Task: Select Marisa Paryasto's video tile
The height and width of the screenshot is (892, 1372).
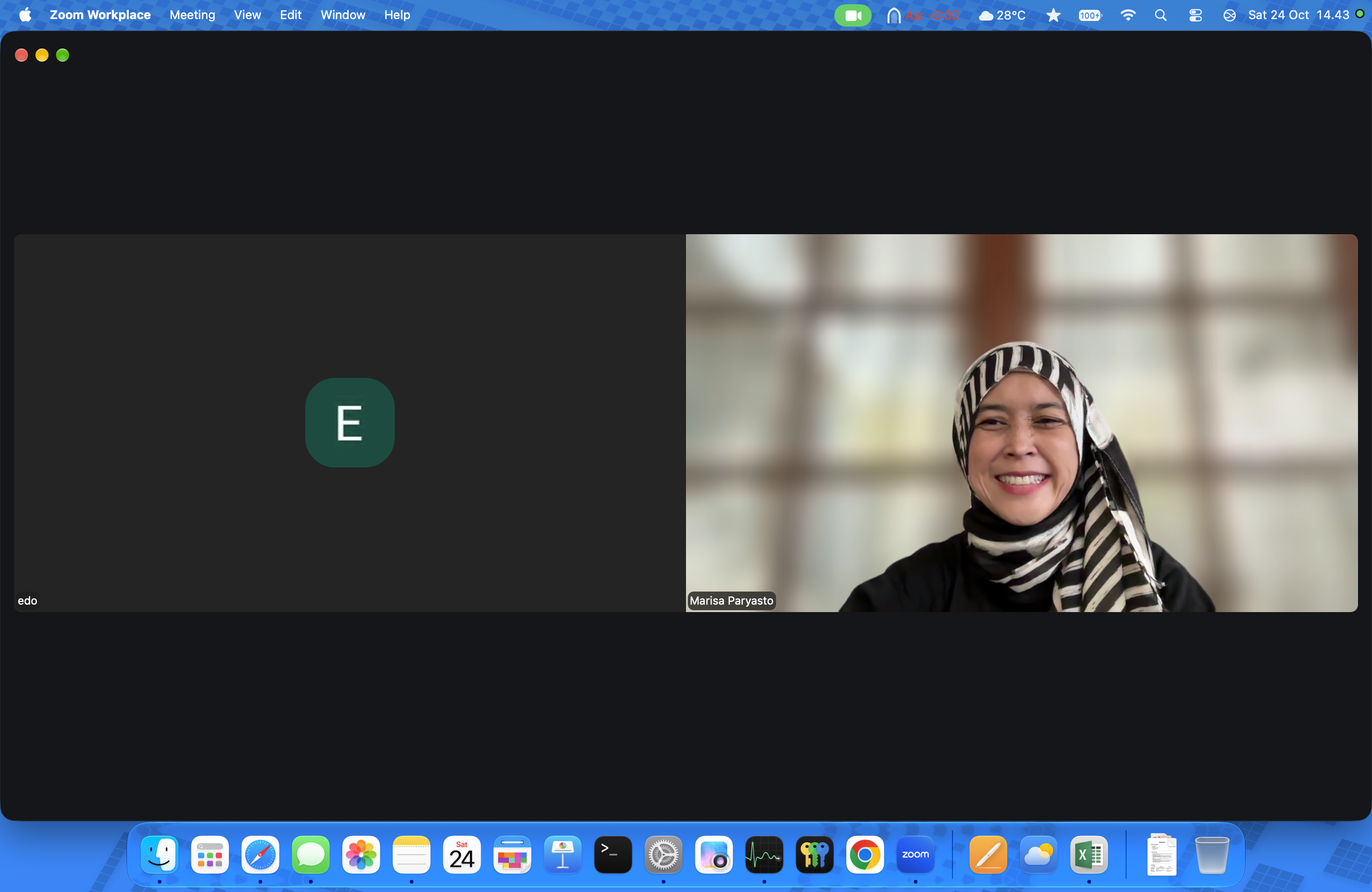Action: [1022, 422]
